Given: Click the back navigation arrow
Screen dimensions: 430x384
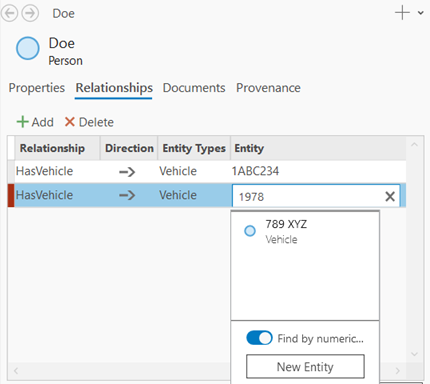Looking at the screenshot, I should 9,13.
